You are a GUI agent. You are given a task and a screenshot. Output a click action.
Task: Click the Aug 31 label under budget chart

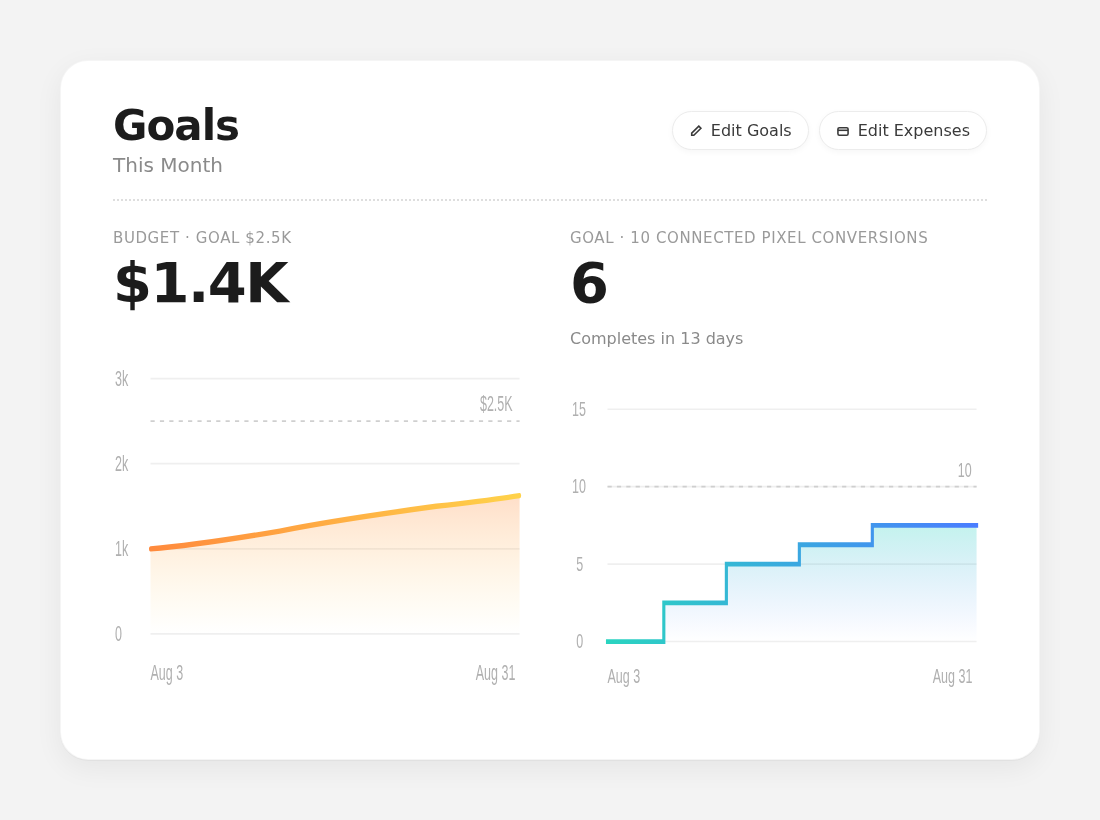click(x=495, y=673)
